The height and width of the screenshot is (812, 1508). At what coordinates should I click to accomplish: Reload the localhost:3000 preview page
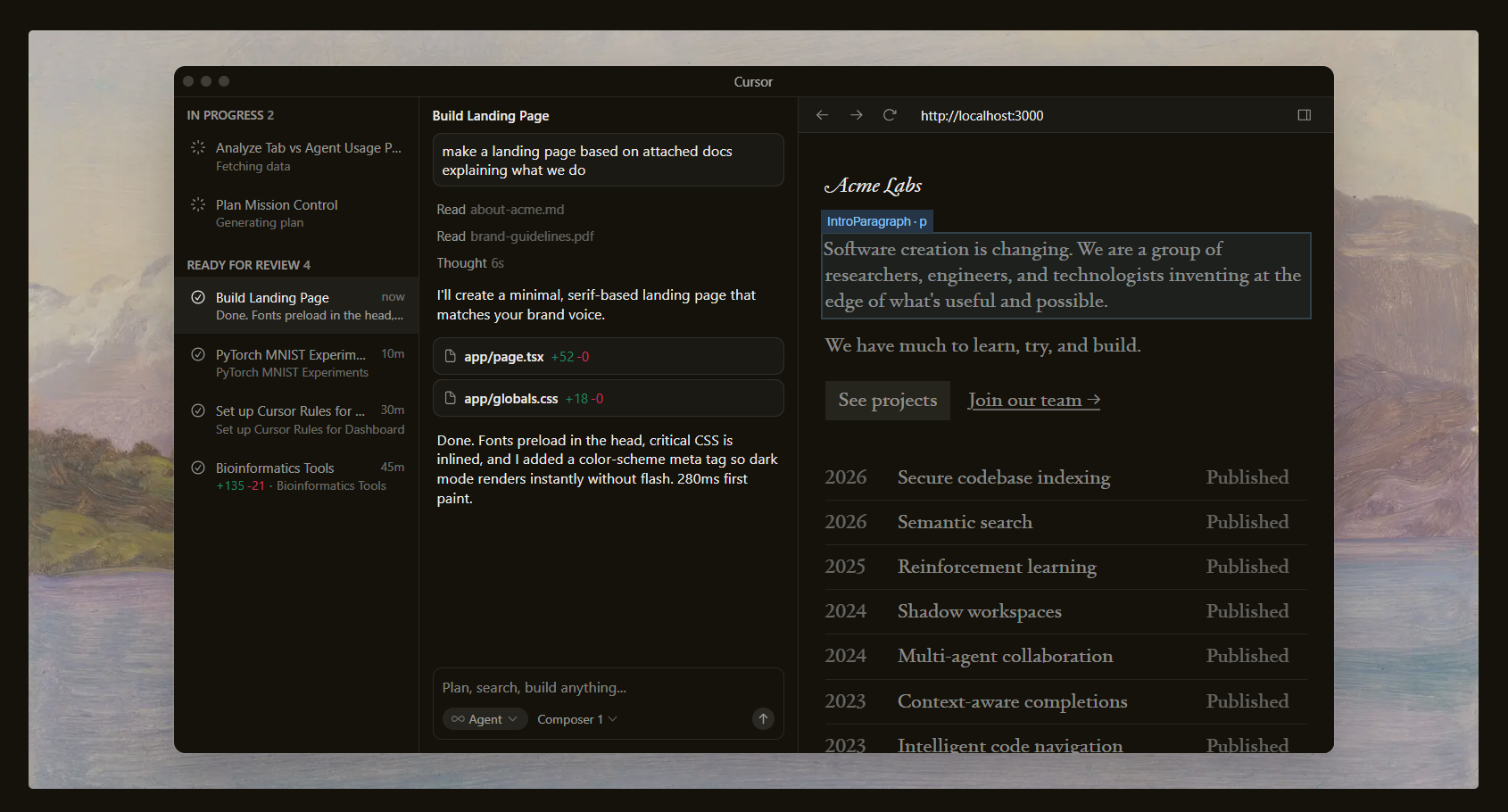(x=890, y=114)
